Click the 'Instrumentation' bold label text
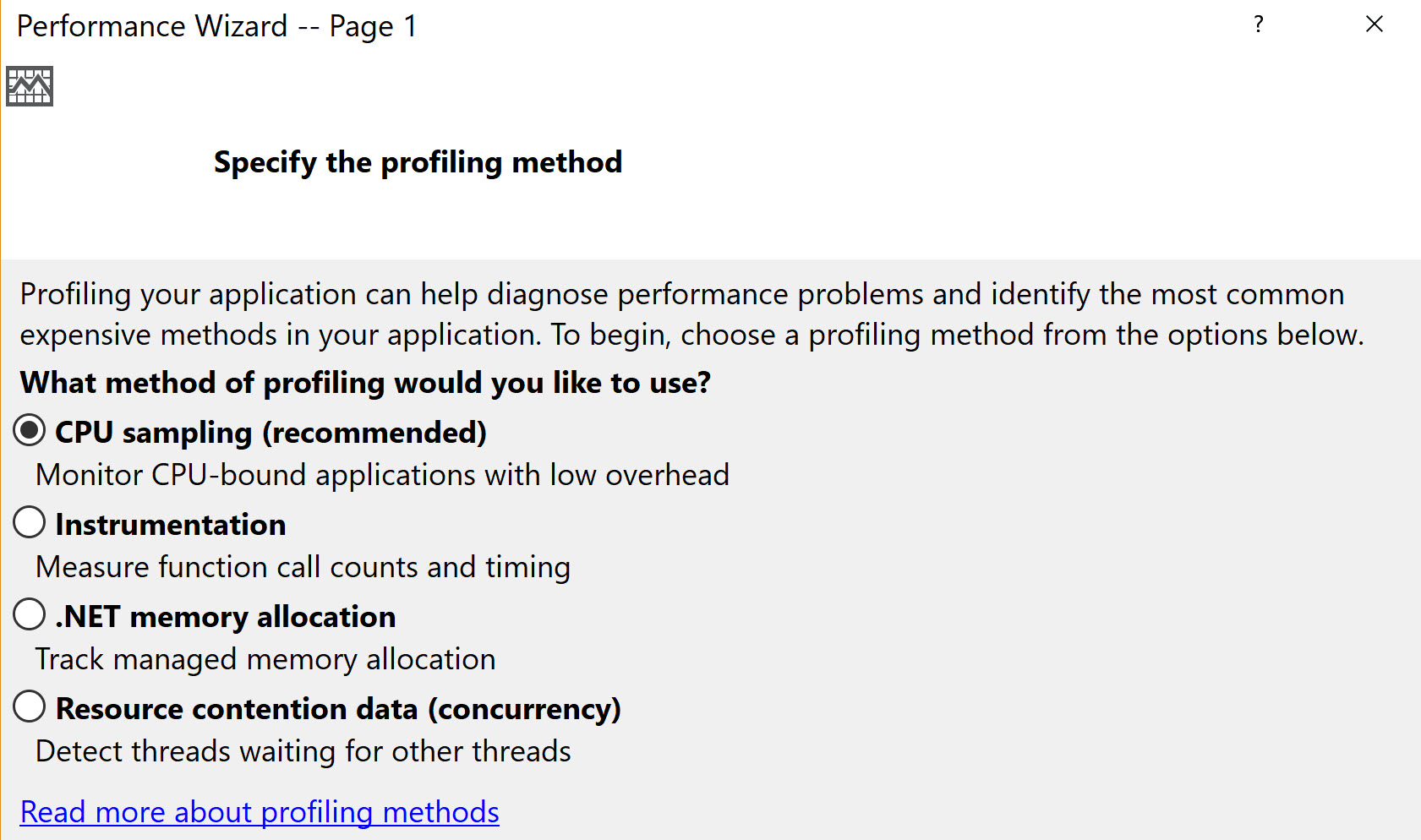1421x840 pixels. 171,525
